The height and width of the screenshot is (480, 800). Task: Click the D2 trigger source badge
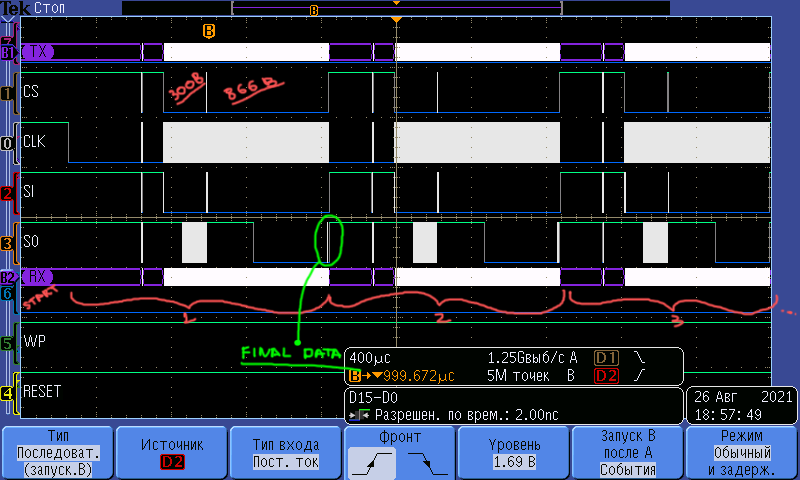pos(606,376)
